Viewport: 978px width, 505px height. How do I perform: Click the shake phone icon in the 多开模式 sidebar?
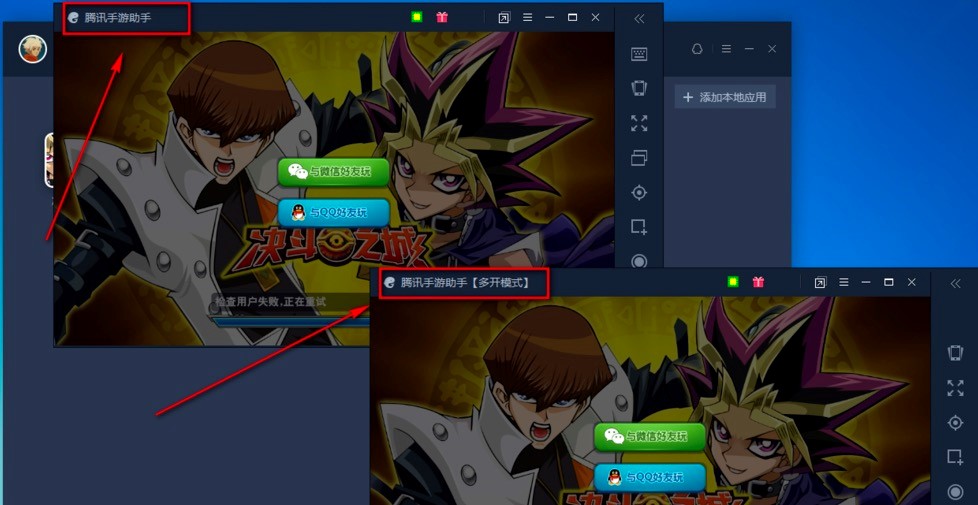955,353
